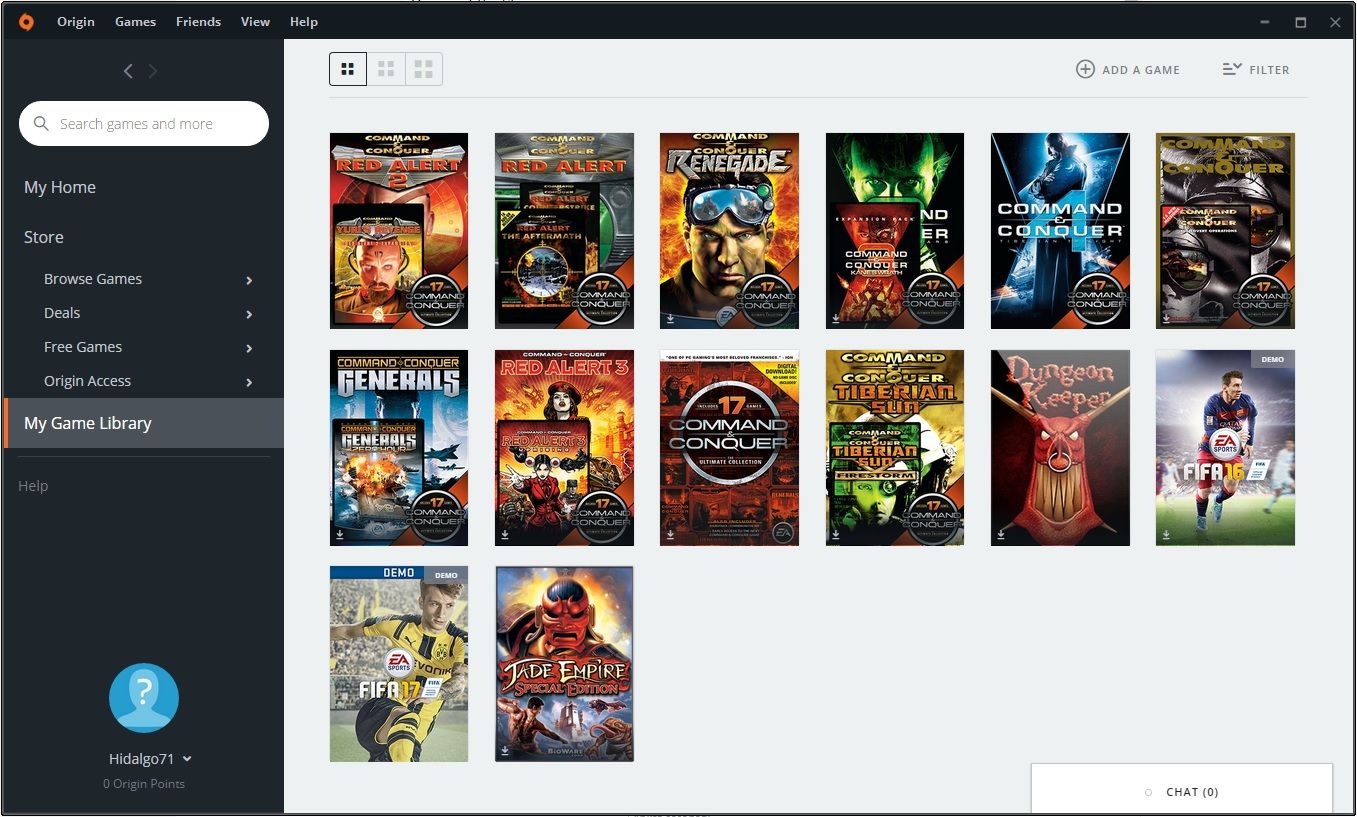Click the Hidalgo71 username
1357x817 pixels.
pos(142,759)
